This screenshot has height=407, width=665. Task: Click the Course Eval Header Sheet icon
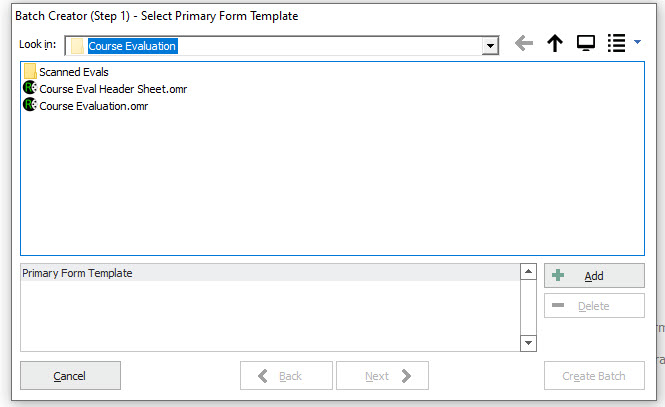tap(30, 88)
